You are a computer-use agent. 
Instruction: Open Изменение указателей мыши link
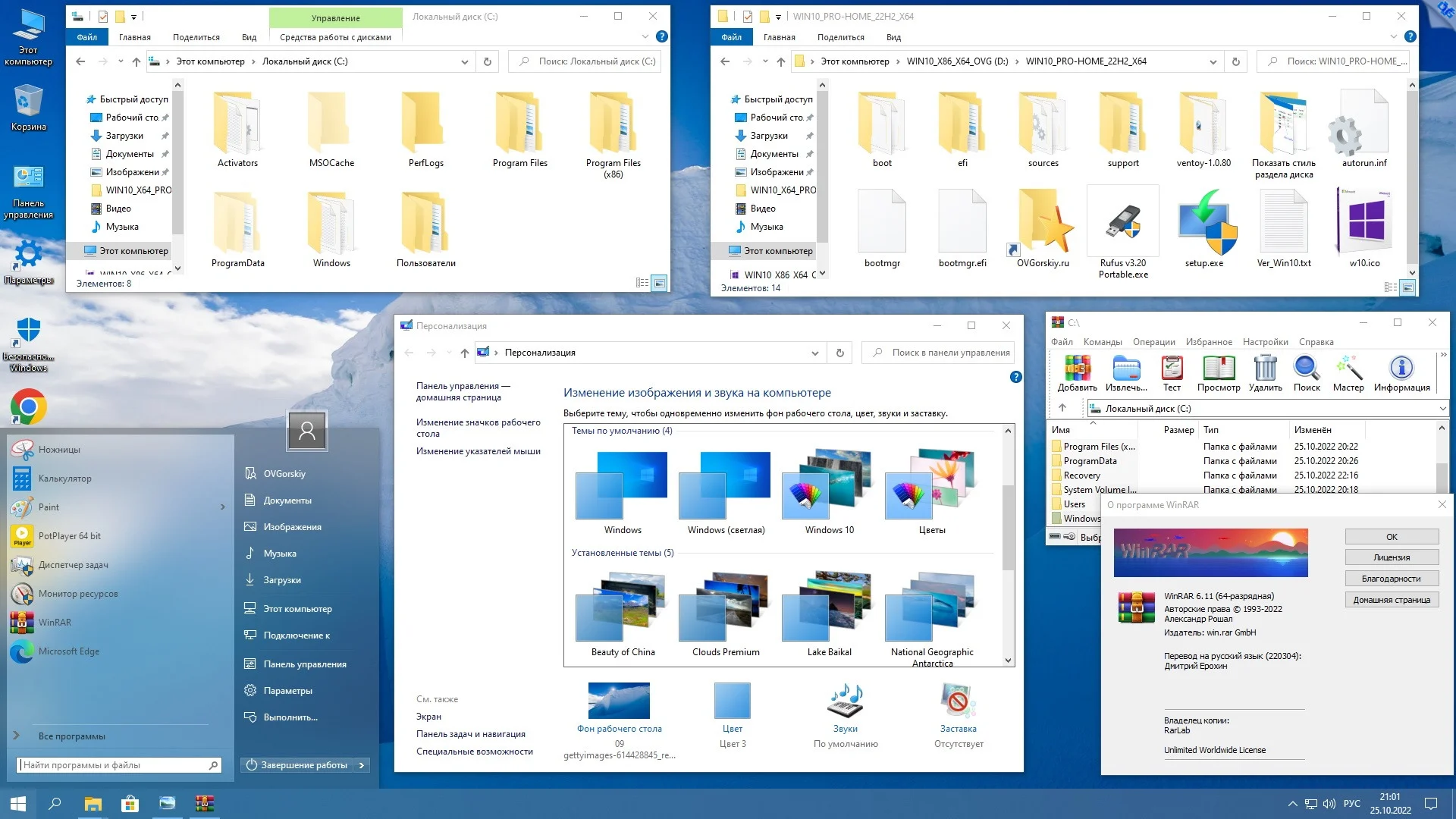point(478,451)
